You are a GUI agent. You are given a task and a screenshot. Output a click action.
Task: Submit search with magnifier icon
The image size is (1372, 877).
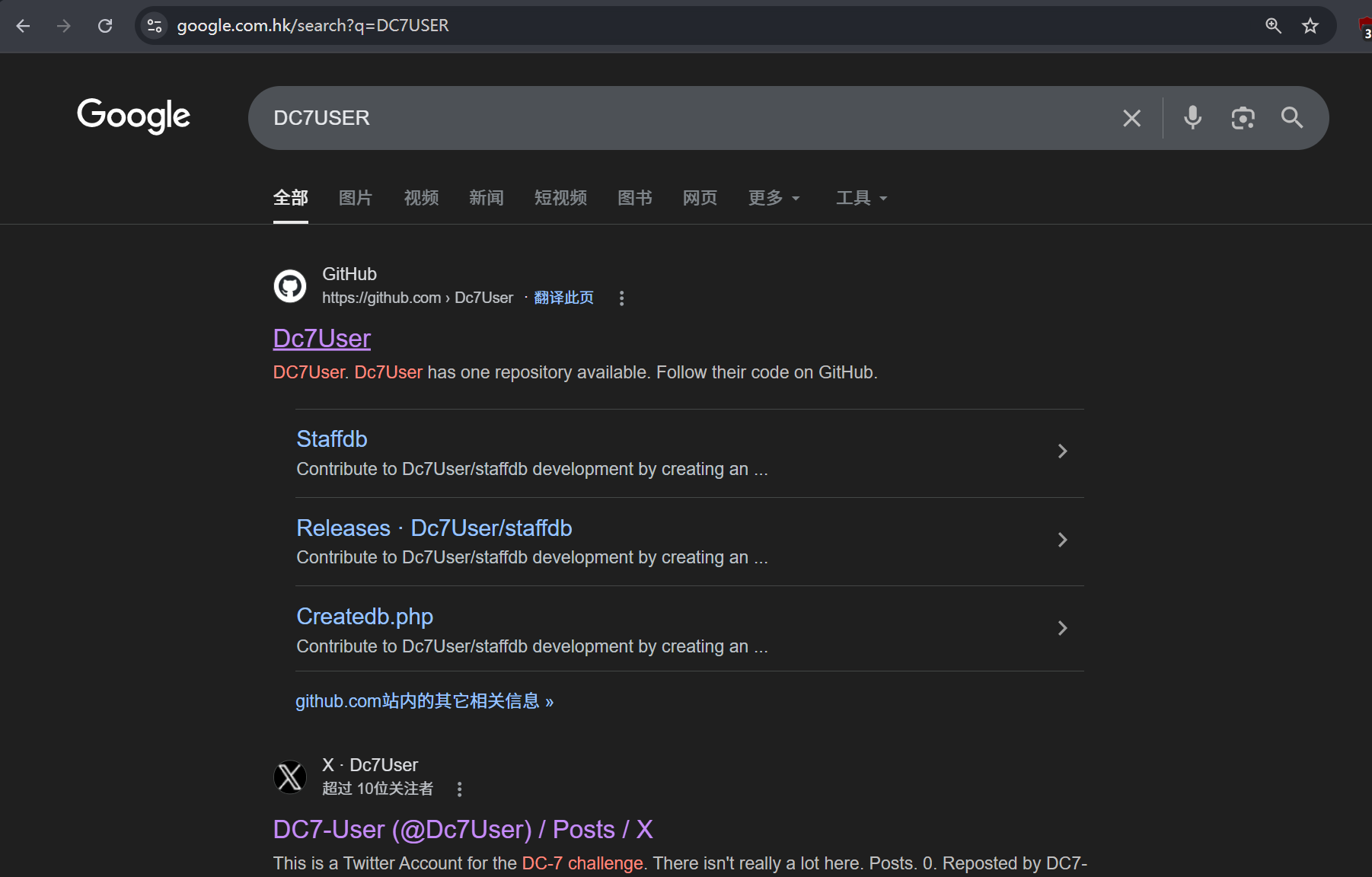click(x=1292, y=117)
